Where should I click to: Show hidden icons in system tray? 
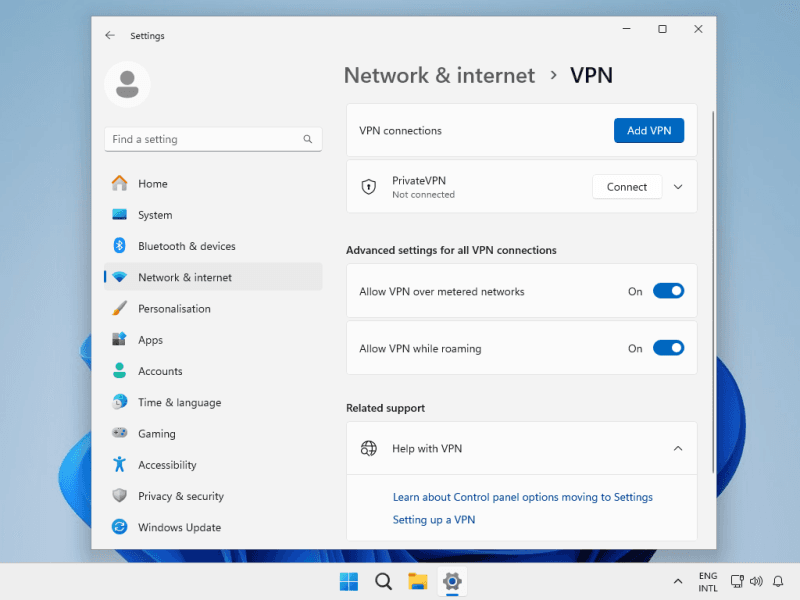pyautogui.click(x=678, y=581)
